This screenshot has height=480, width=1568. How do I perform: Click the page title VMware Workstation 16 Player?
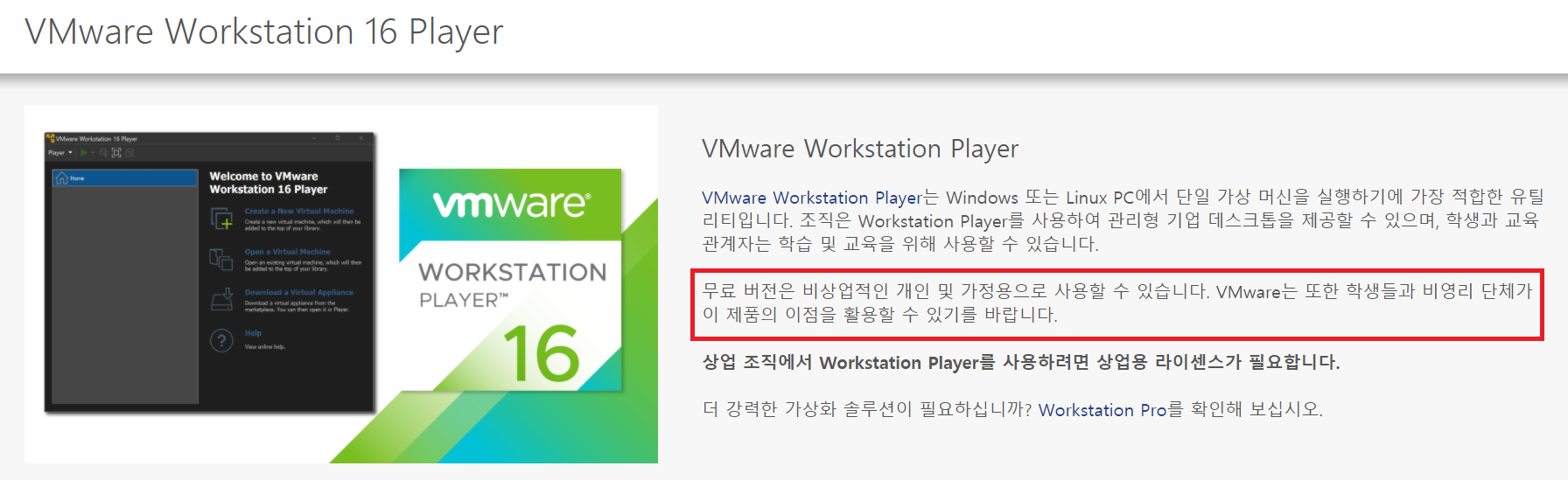coord(264,32)
